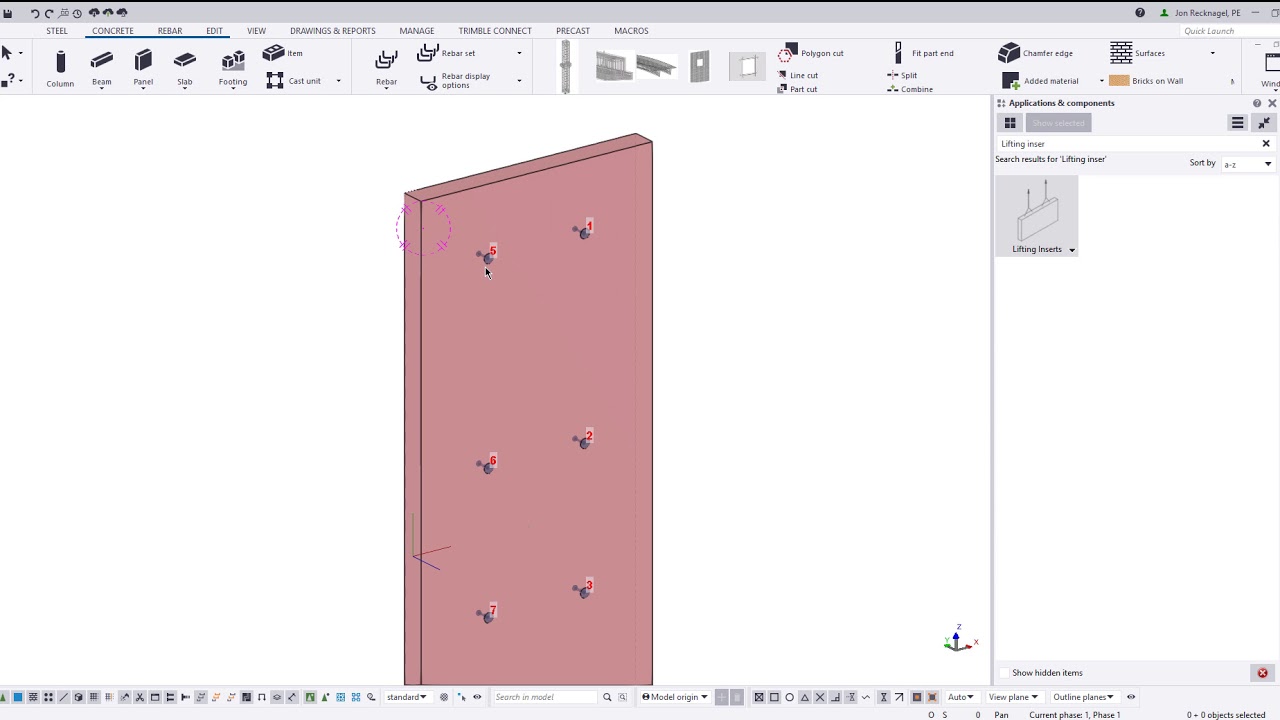Click the Added material tool

coord(1041,81)
